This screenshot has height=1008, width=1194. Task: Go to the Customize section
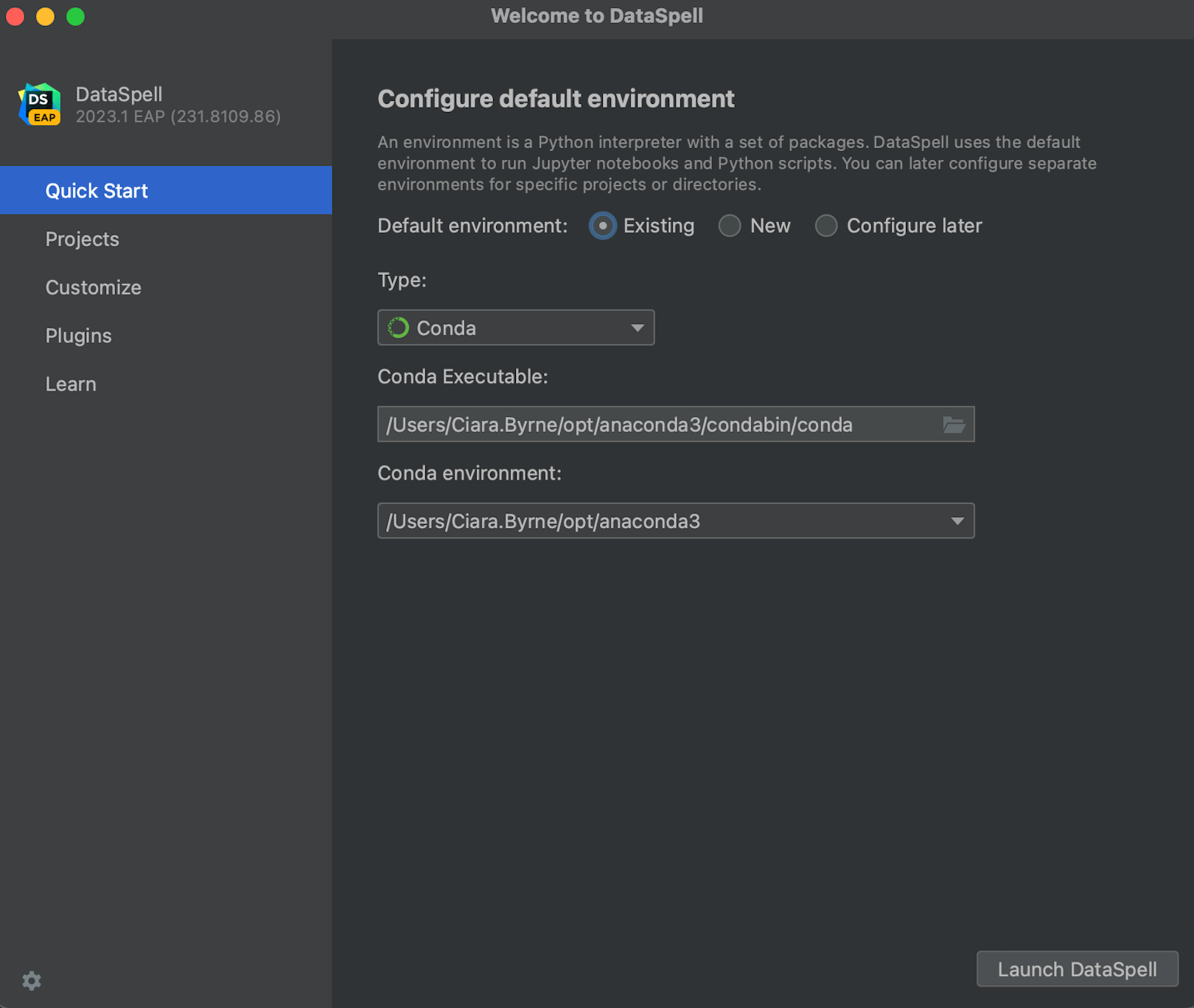[94, 287]
